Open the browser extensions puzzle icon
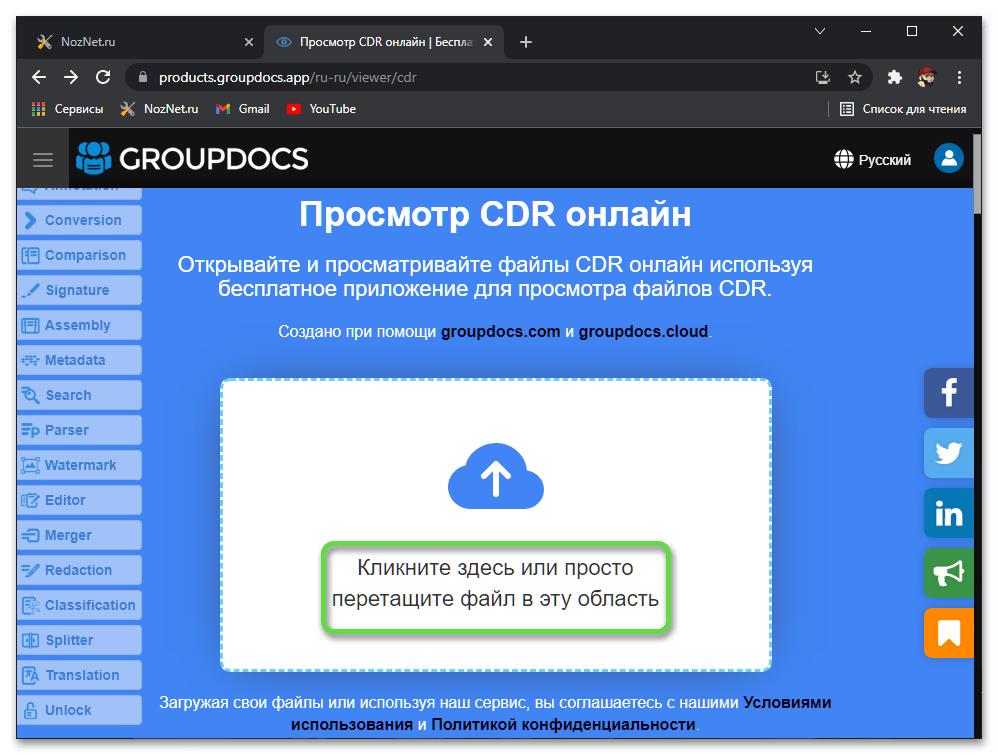Image resolution: width=998 pixels, height=755 pixels. tap(895, 77)
